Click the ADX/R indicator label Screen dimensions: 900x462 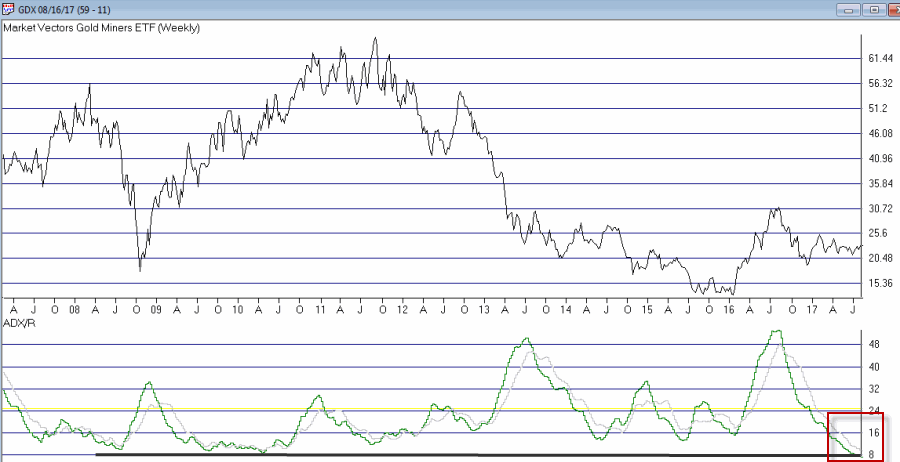coord(18,325)
